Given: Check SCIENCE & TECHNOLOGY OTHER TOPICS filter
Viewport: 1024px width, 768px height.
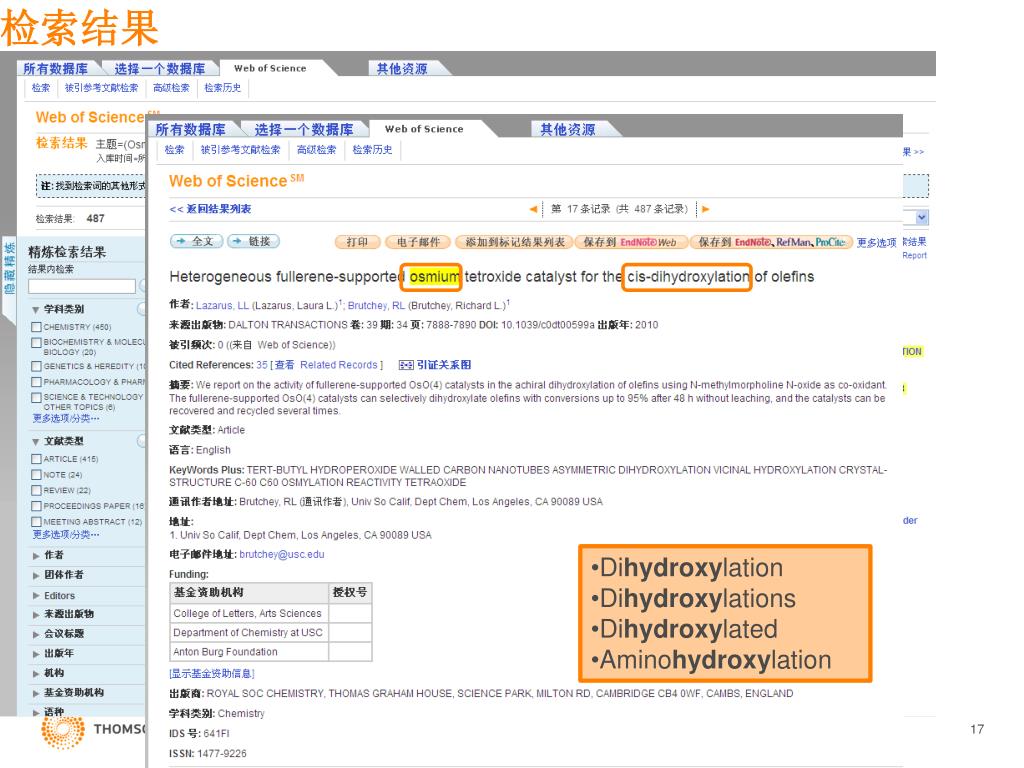Looking at the screenshot, I should tap(37, 398).
